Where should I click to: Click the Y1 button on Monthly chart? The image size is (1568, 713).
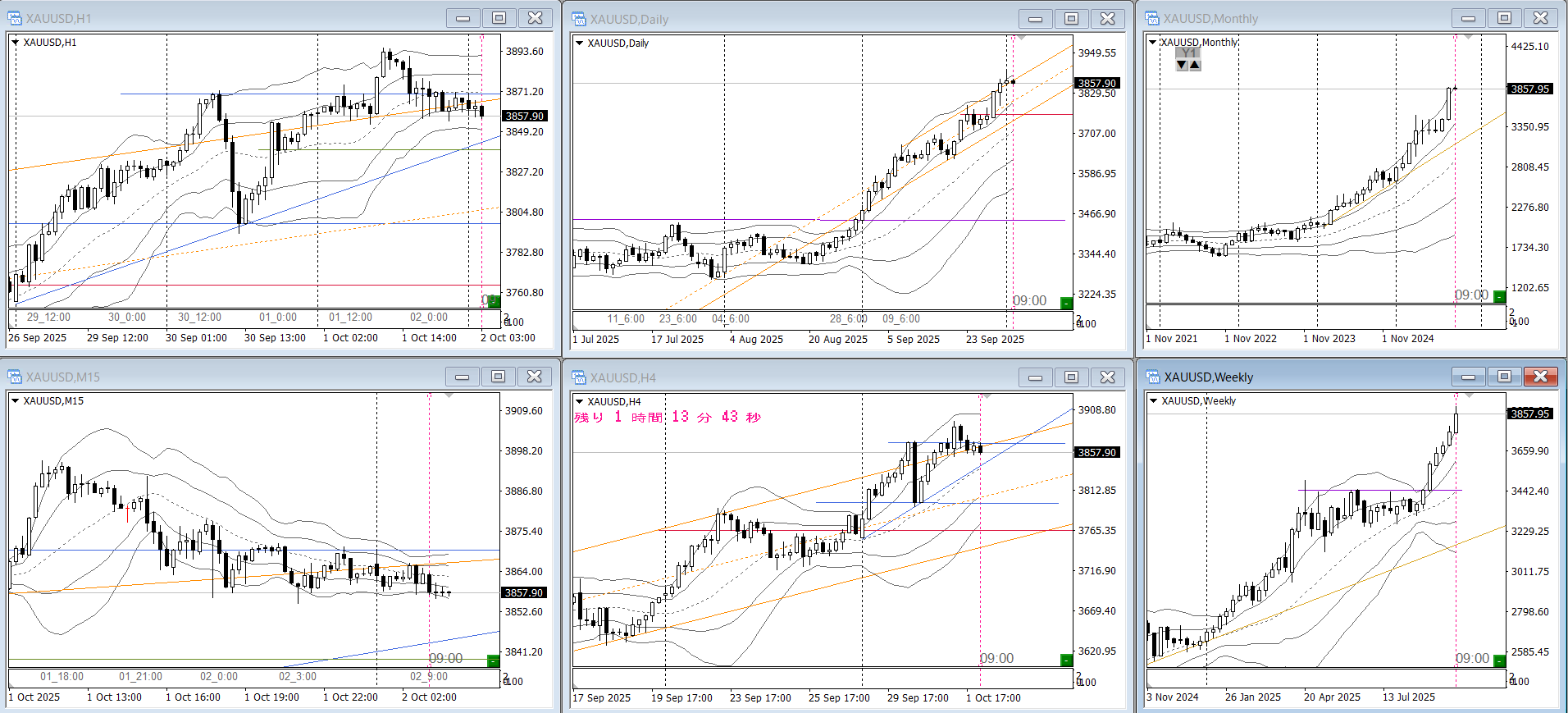click(1187, 53)
